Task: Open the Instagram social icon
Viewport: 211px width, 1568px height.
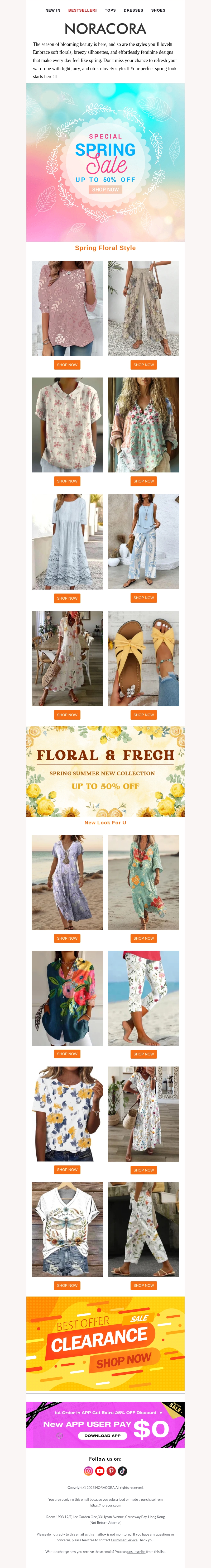Action: tap(88, 1471)
